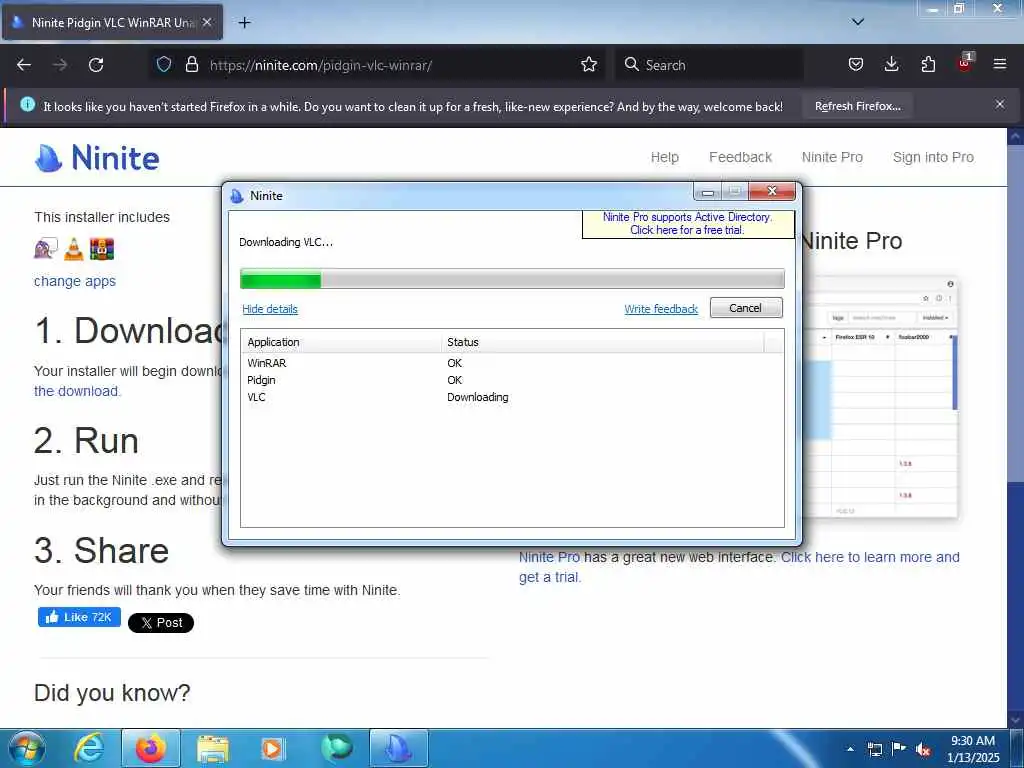This screenshot has height=768, width=1024.
Task: Cancel the Ninite installation
Action: (x=746, y=308)
